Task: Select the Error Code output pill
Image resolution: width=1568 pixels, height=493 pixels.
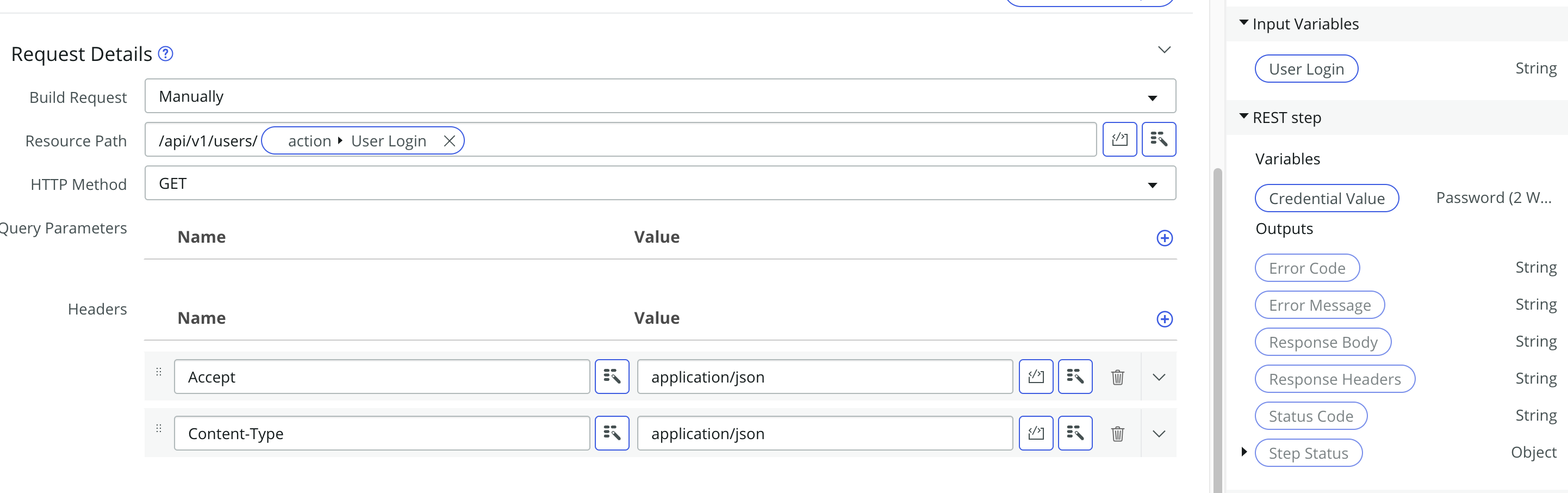Action: [1307, 268]
